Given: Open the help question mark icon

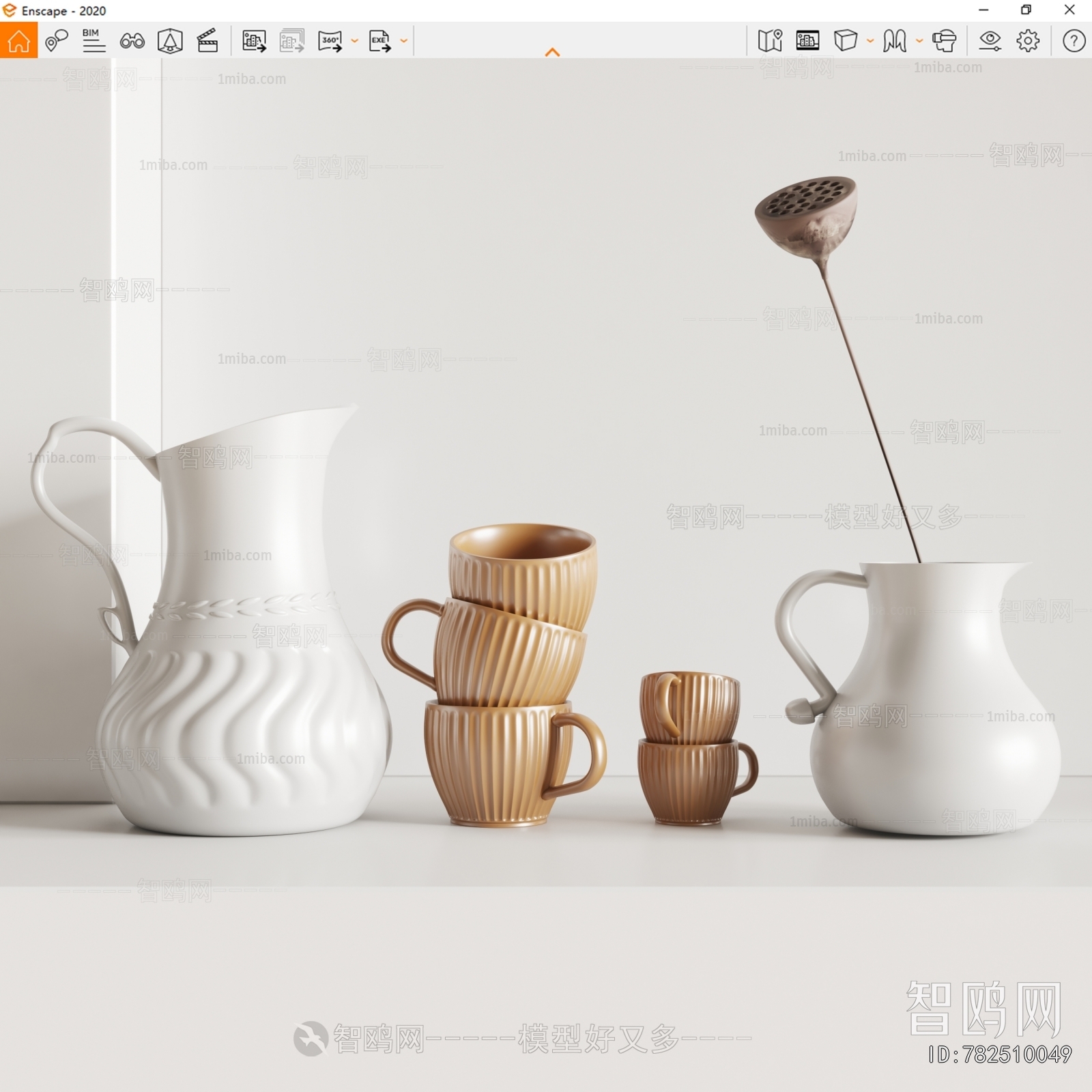Looking at the screenshot, I should (x=1074, y=41).
